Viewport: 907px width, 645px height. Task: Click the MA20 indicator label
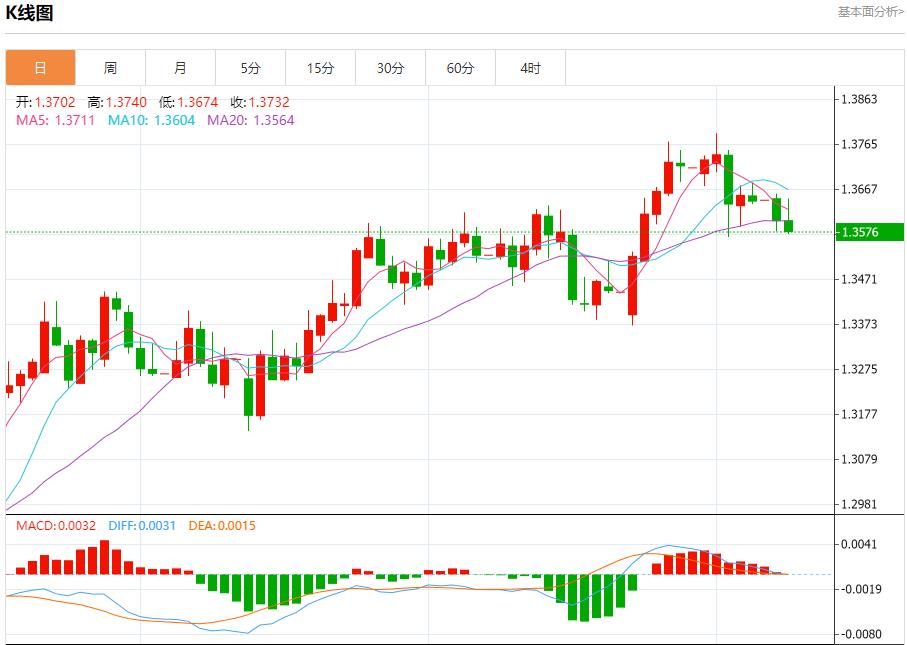click(250, 120)
